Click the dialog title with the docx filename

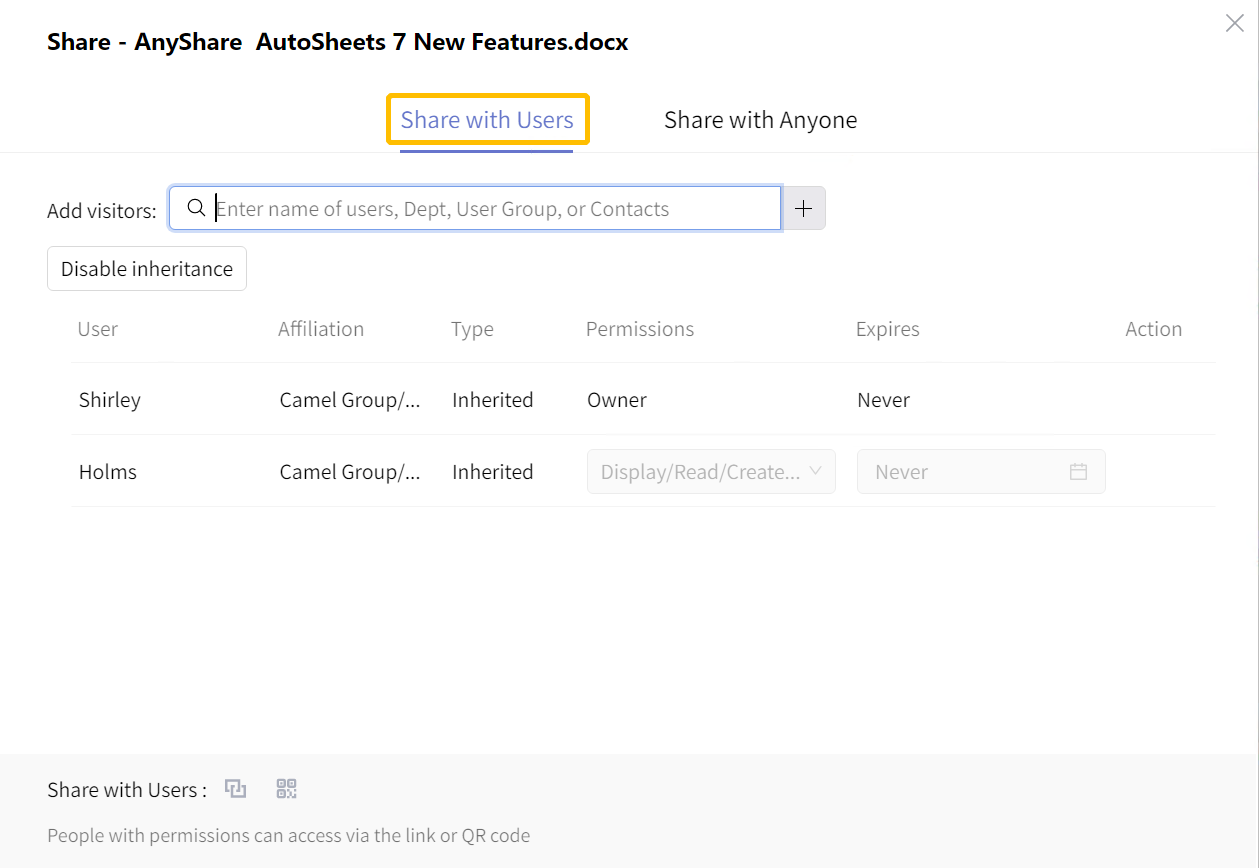[x=338, y=42]
